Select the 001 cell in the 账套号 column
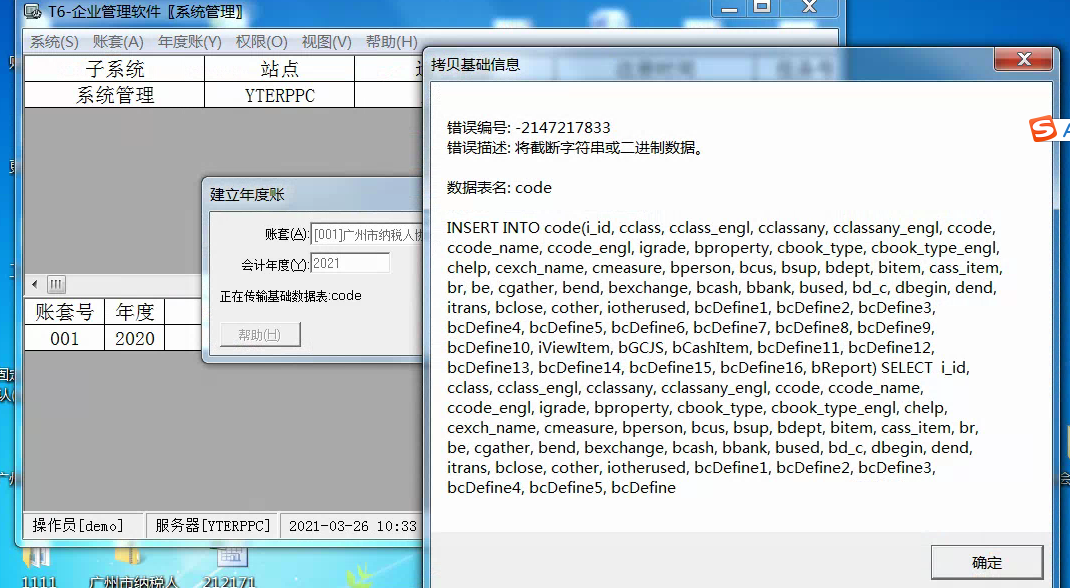 click(x=65, y=338)
